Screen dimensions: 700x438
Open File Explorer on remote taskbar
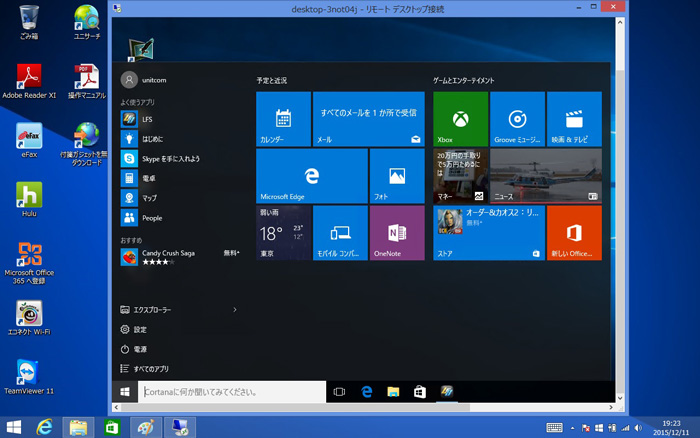click(393, 392)
